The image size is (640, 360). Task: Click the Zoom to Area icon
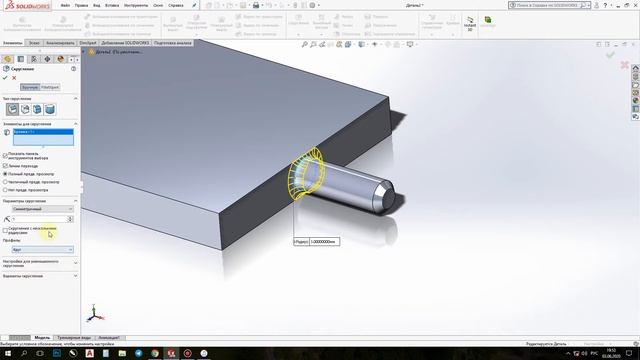pos(313,44)
